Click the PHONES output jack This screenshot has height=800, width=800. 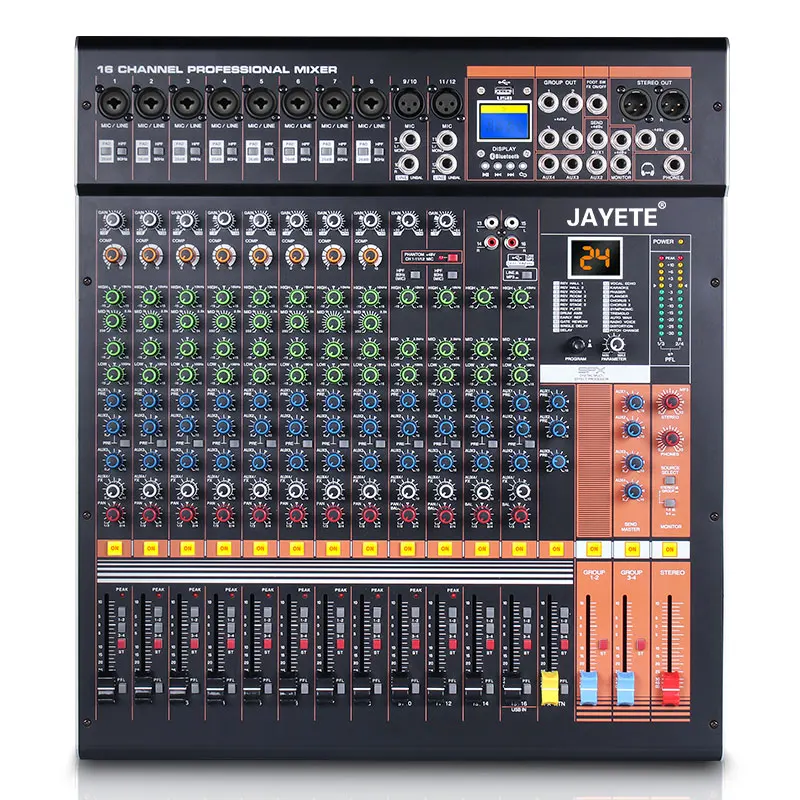tap(673, 165)
